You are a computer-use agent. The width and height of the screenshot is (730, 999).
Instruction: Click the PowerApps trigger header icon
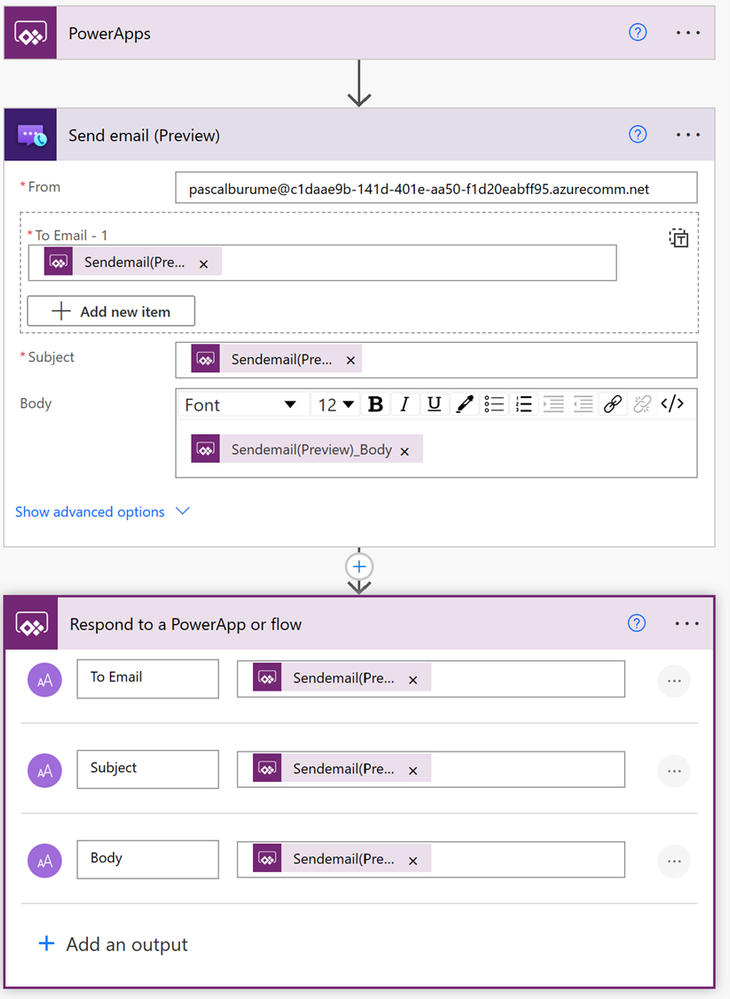pyautogui.click(x=31, y=33)
